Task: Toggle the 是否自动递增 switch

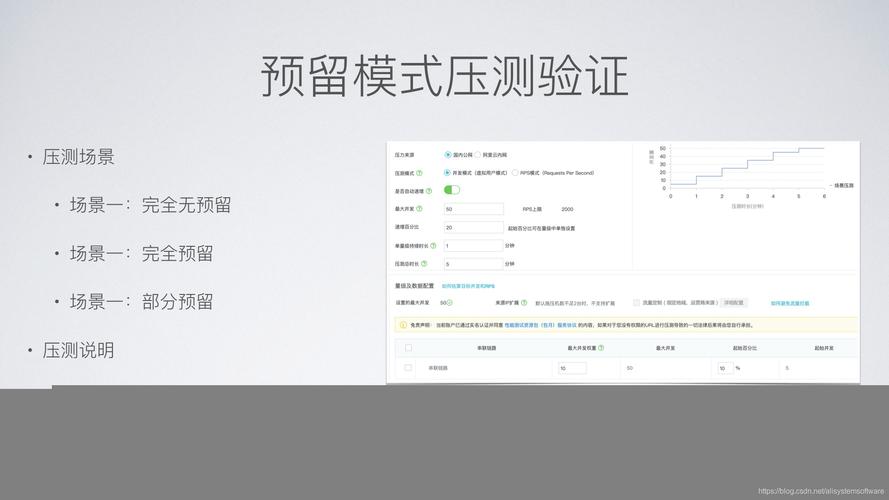Action: tap(452, 190)
